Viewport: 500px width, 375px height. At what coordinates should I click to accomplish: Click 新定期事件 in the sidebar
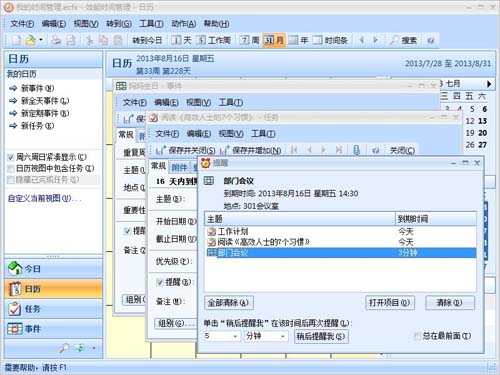pos(39,113)
